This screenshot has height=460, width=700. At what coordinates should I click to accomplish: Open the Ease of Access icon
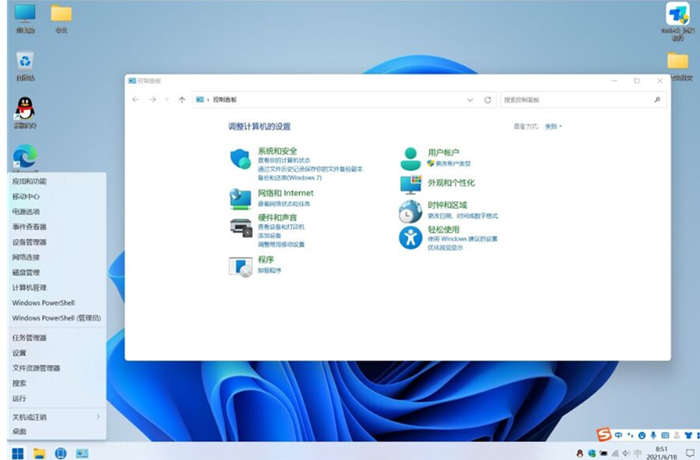tap(410, 238)
